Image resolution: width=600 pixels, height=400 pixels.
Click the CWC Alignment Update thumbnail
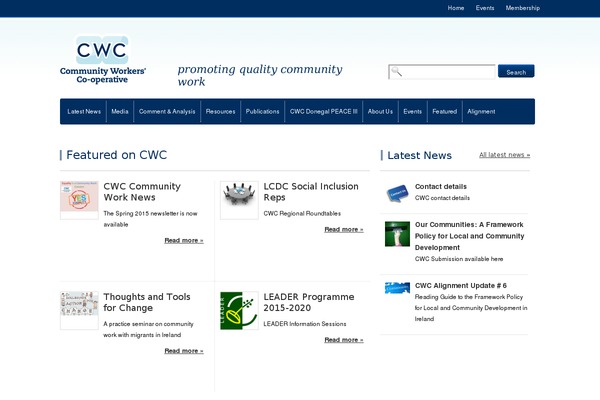pyautogui.click(x=397, y=287)
